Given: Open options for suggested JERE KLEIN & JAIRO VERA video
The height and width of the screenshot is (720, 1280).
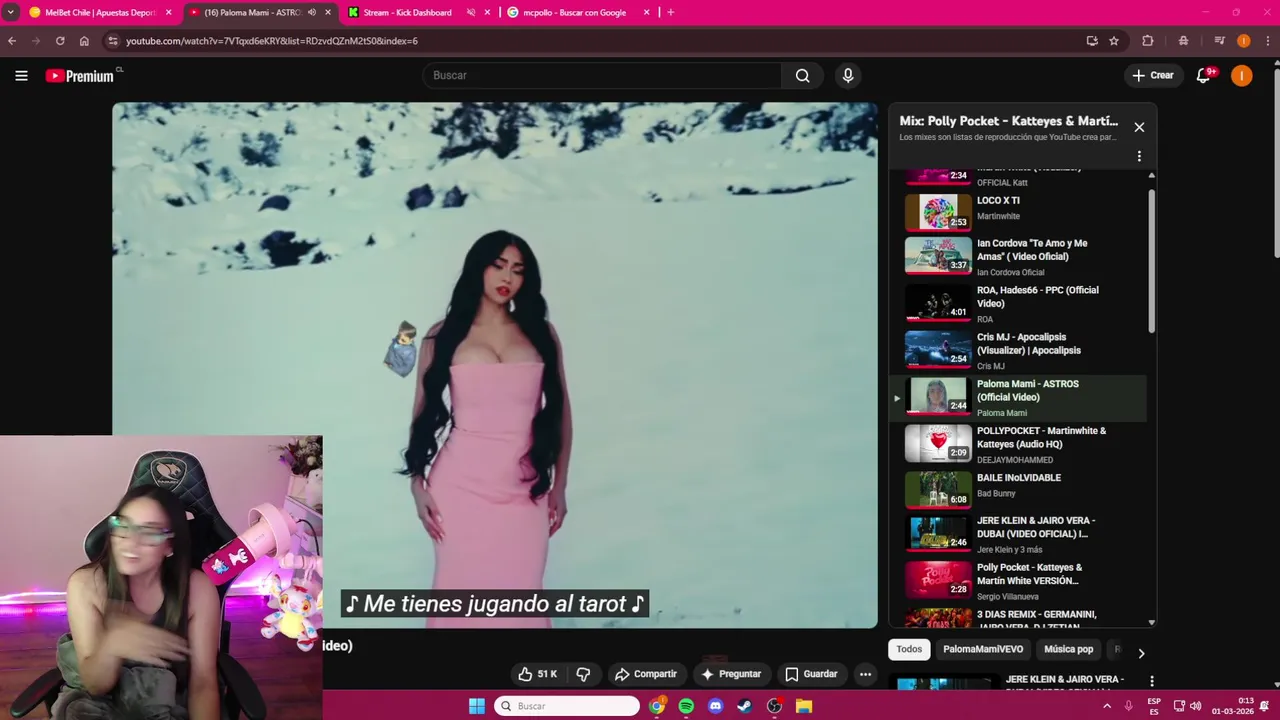Looking at the screenshot, I should coord(1152,681).
